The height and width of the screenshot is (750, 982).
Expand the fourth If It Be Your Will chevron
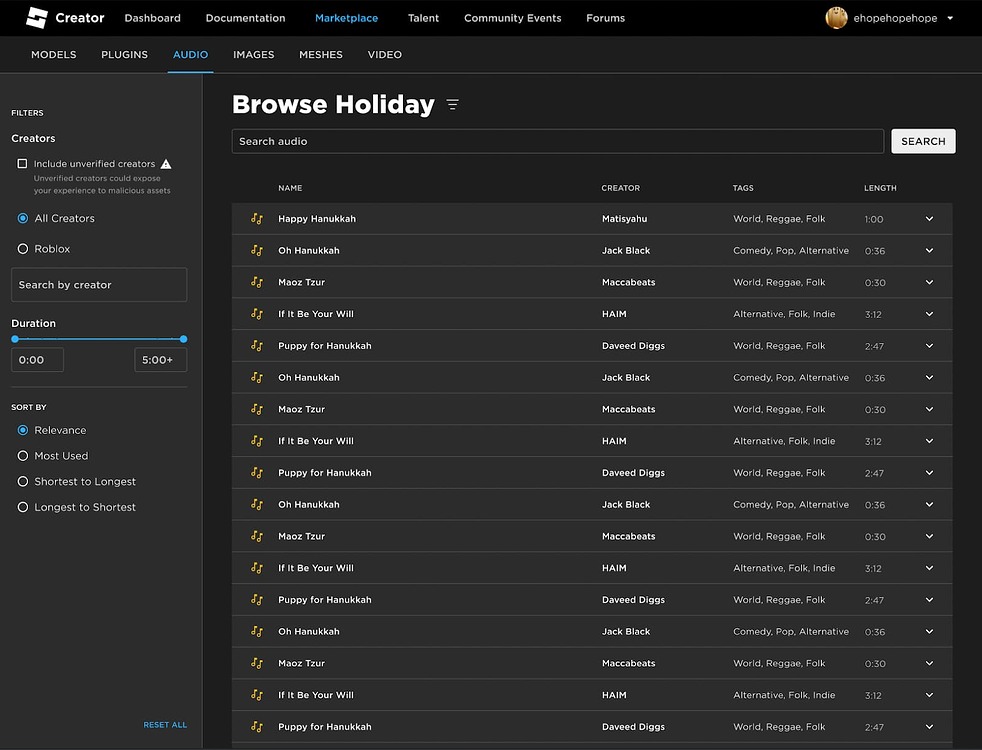pos(929,695)
